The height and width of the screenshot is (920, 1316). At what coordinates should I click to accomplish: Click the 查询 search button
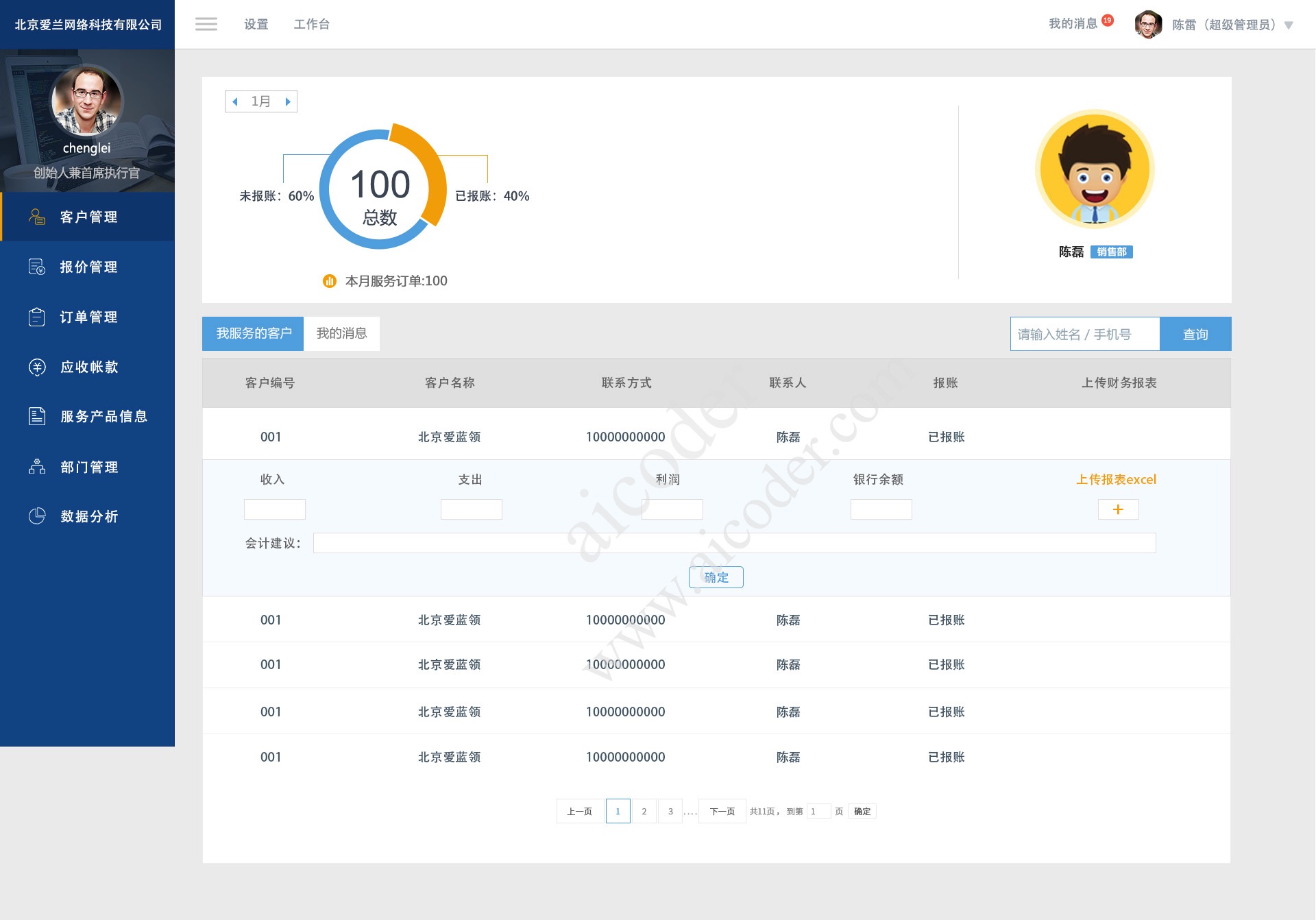tap(1195, 334)
